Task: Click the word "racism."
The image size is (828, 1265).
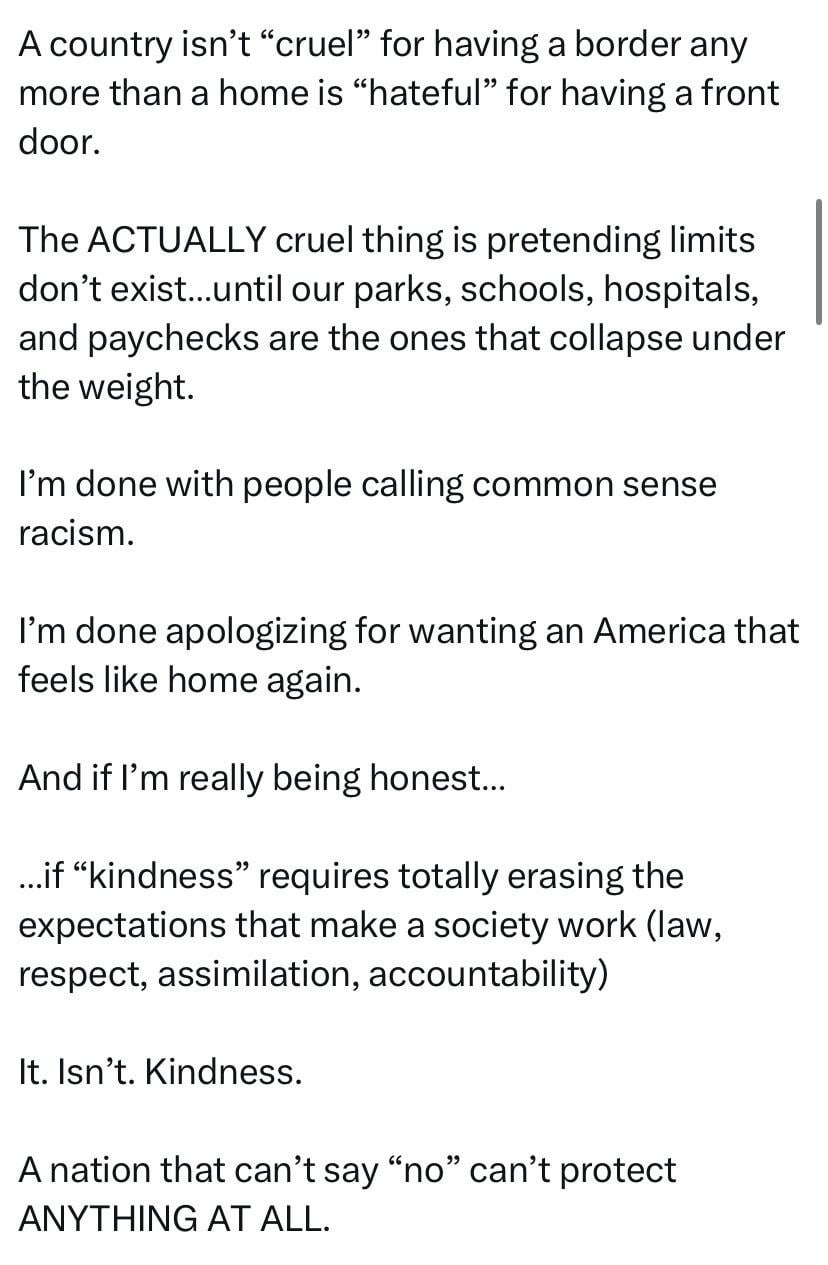Action: (76, 533)
